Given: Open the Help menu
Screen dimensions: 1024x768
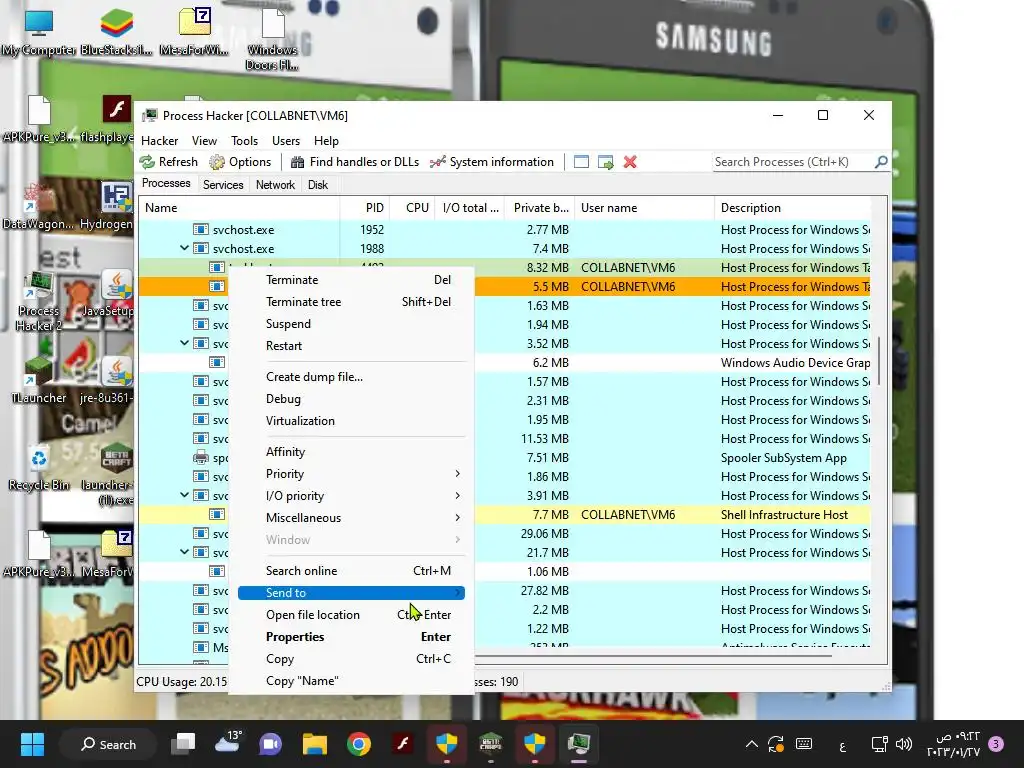Looking at the screenshot, I should (x=326, y=140).
